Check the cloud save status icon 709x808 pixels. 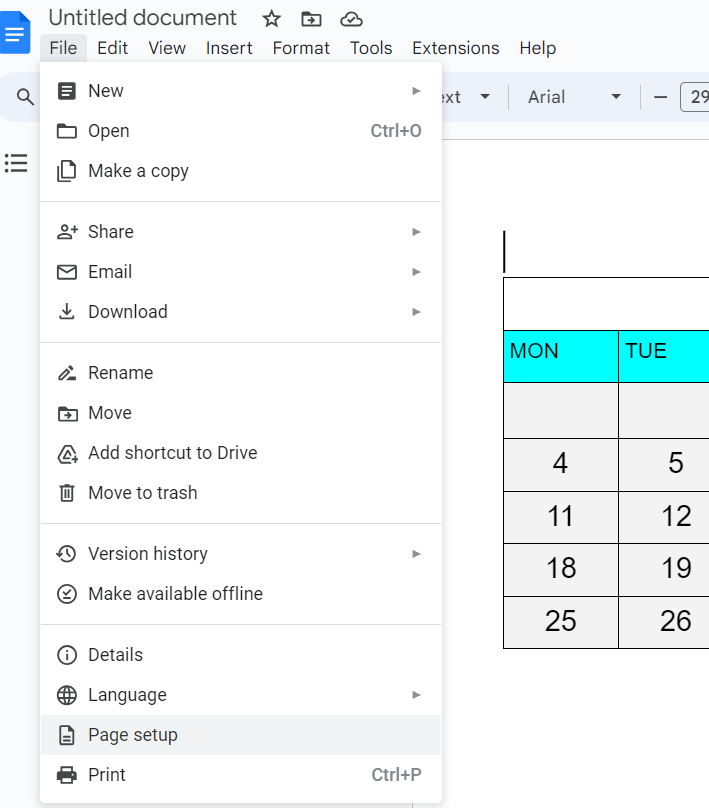click(x=351, y=19)
